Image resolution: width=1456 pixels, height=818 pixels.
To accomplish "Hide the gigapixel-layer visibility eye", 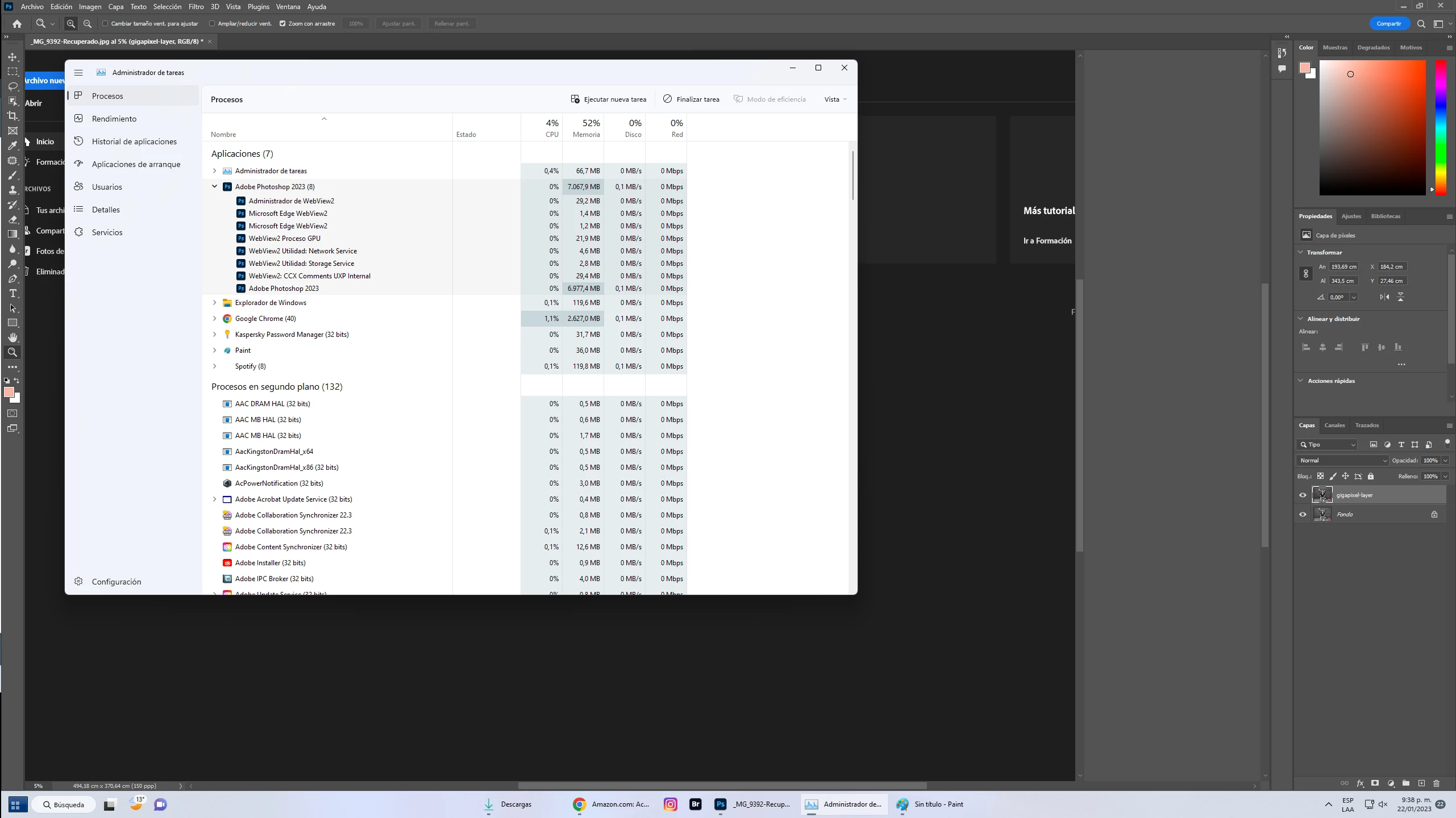I will pyautogui.click(x=1303, y=495).
